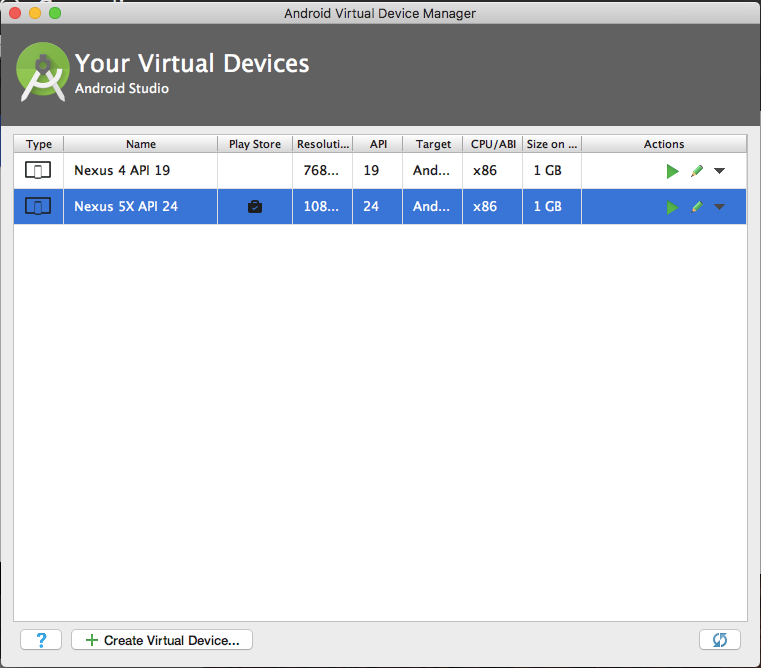Launch the Nexus 4 API 19 emulator

[672, 171]
